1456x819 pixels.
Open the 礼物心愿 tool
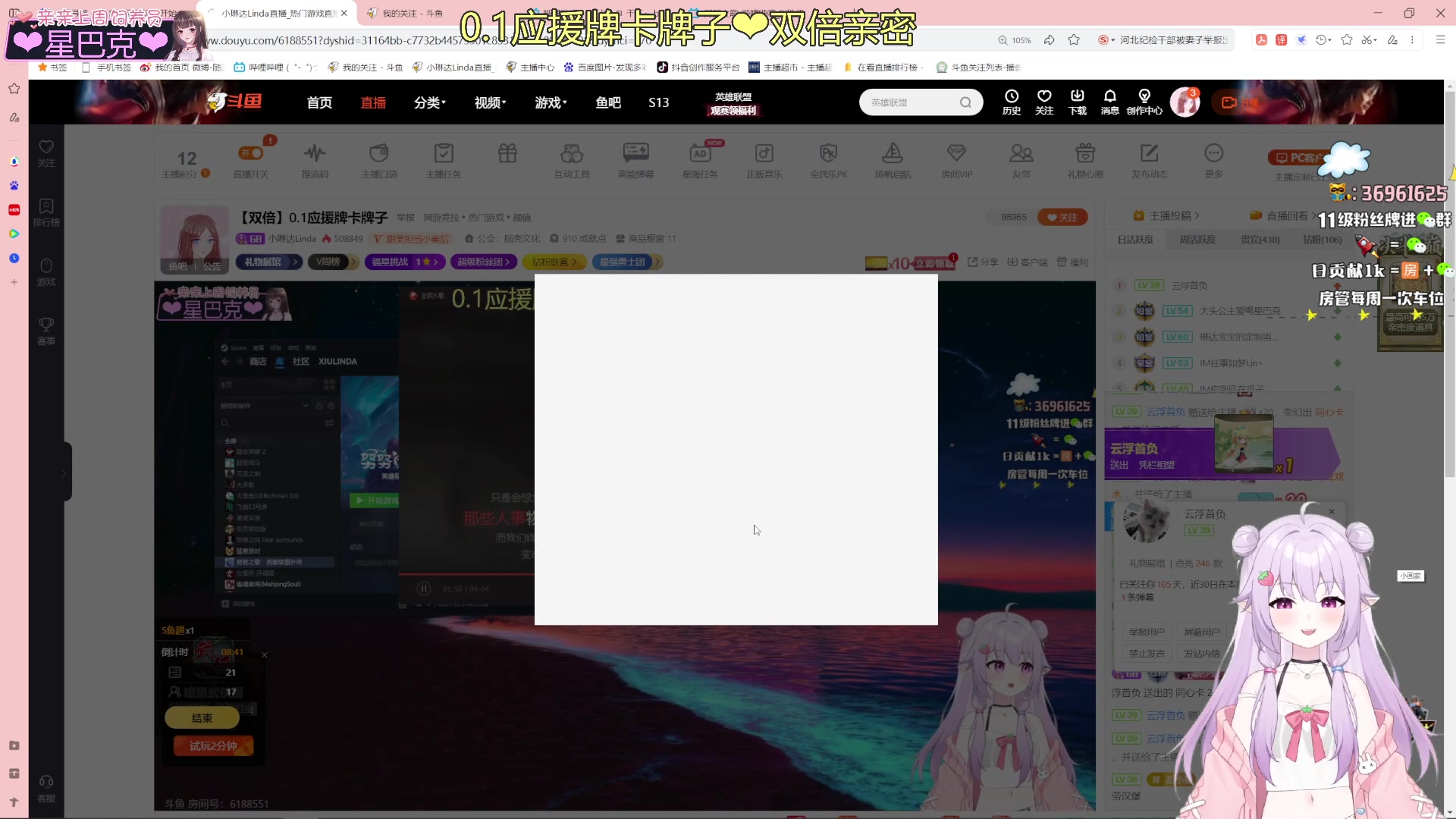point(1085,161)
